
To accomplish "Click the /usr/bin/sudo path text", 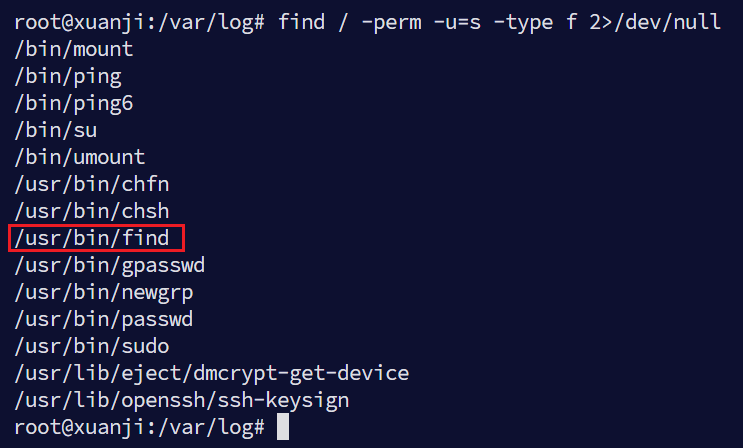I will pyautogui.click(x=92, y=347).
